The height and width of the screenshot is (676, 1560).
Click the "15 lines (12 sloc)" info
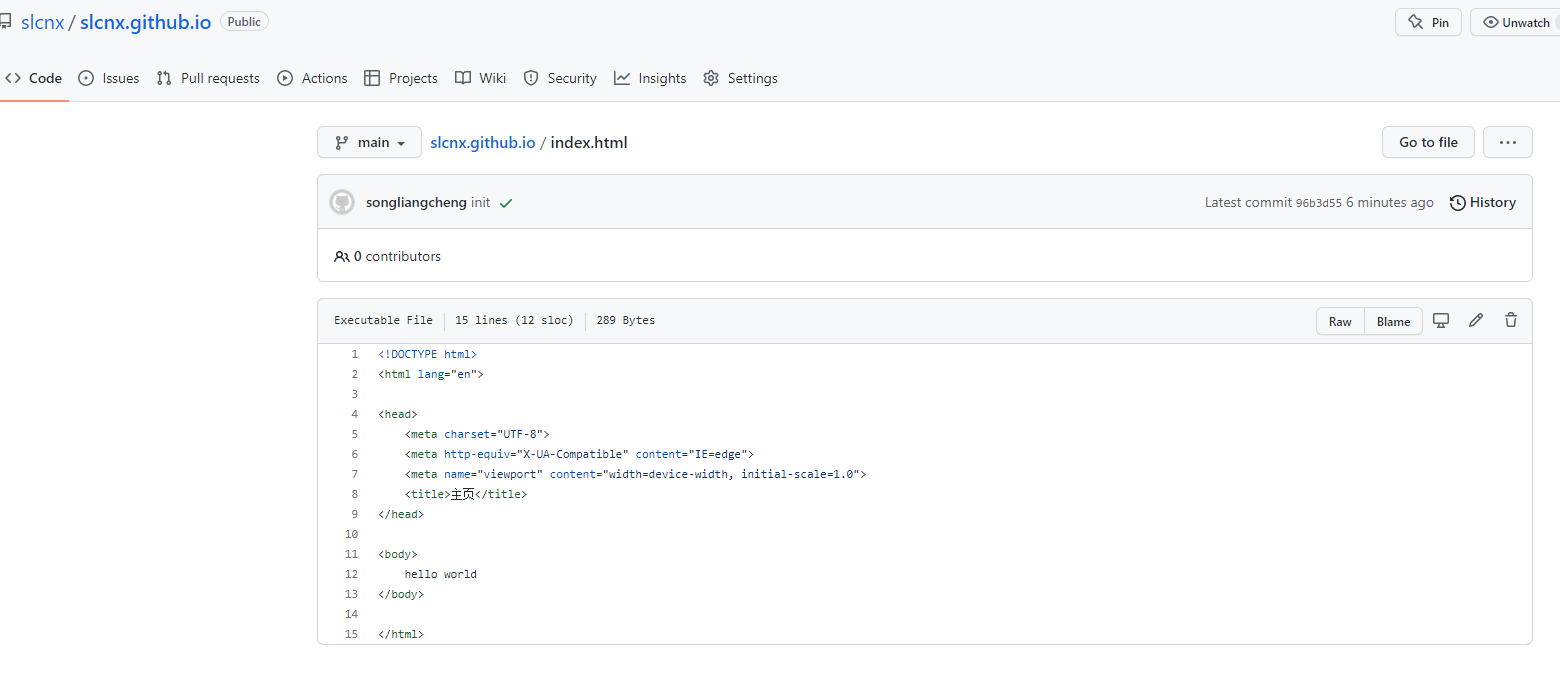(x=514, y=320)
